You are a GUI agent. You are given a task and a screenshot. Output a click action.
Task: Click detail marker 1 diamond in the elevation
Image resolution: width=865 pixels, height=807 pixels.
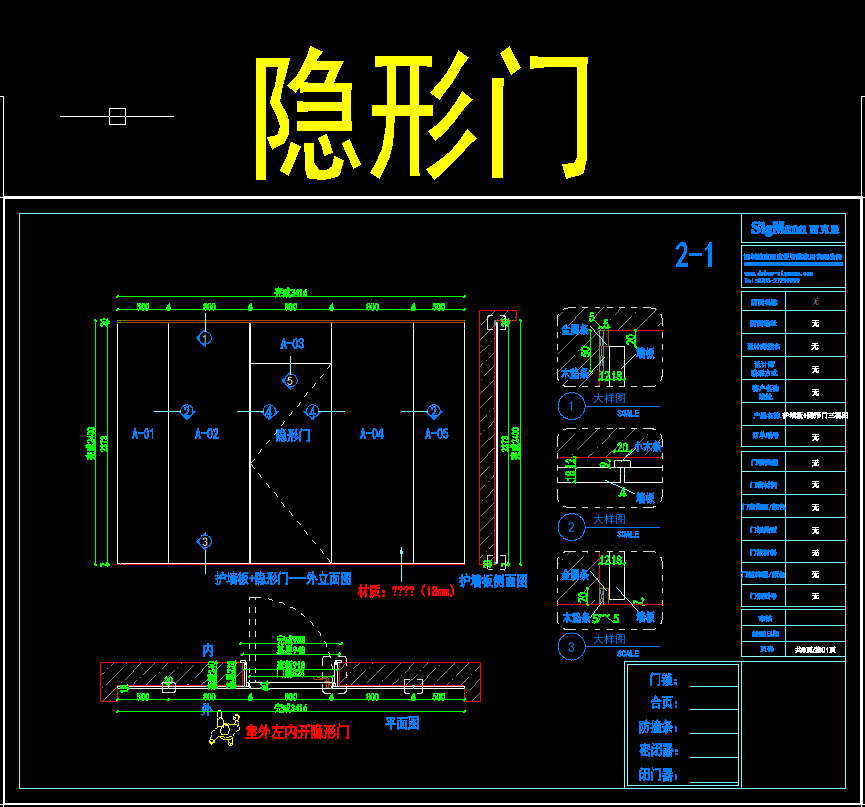205,338
